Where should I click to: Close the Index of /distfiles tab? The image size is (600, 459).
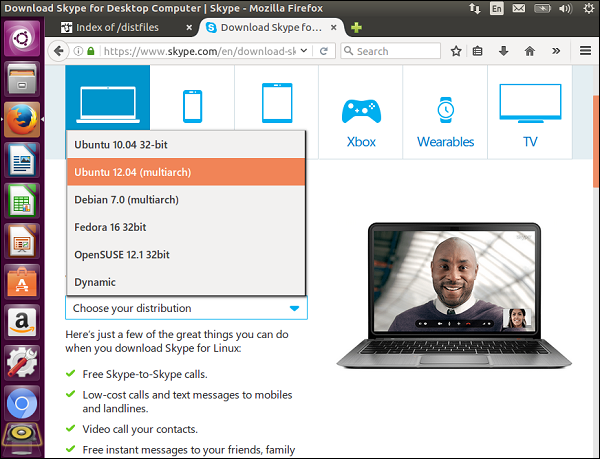(x=189, y=28)
